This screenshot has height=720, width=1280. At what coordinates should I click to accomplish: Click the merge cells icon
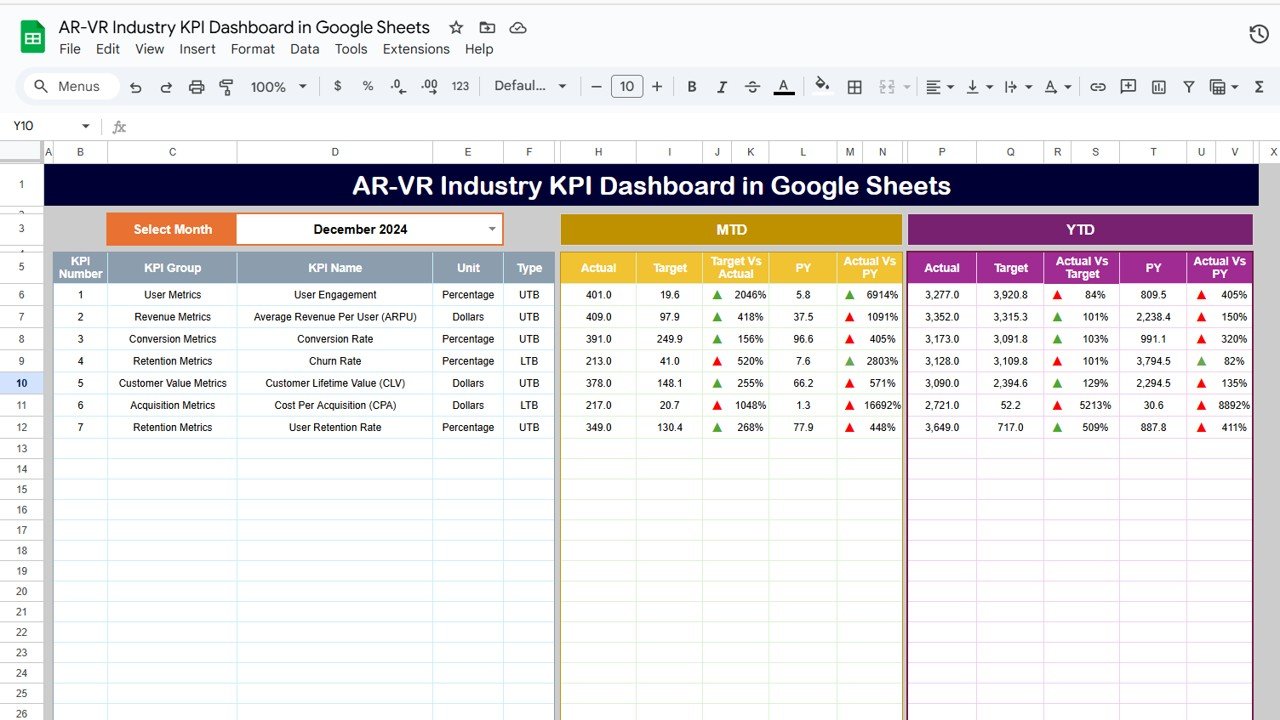point(885,87)
